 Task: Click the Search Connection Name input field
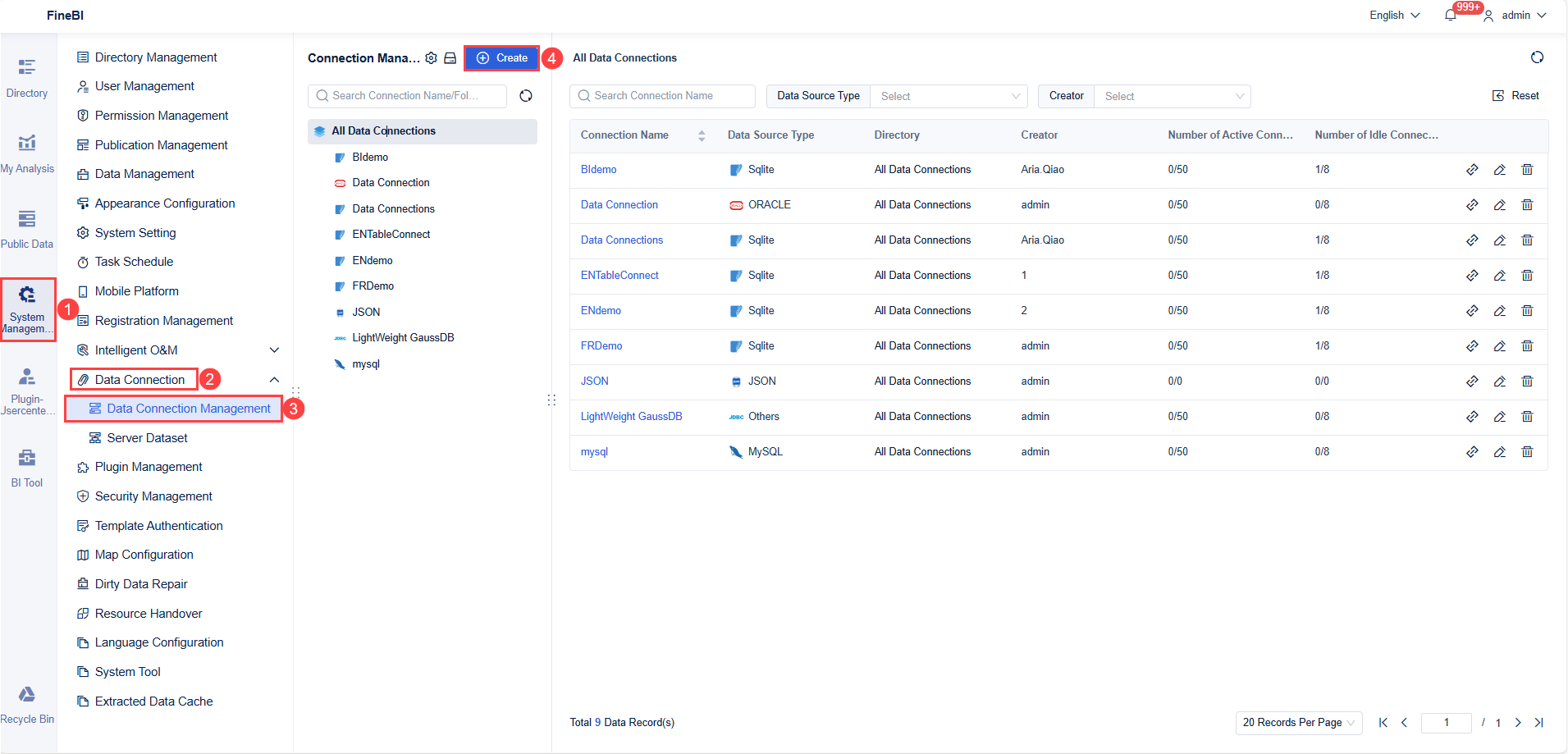pos(661,95)
